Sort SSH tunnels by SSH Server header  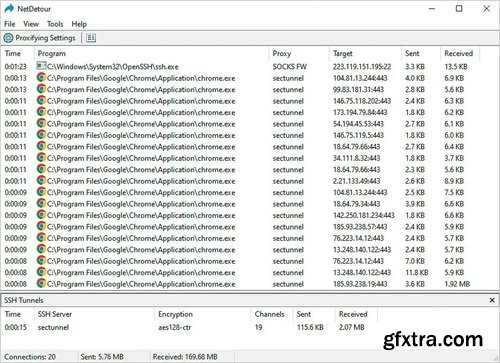tap(55, 314)
